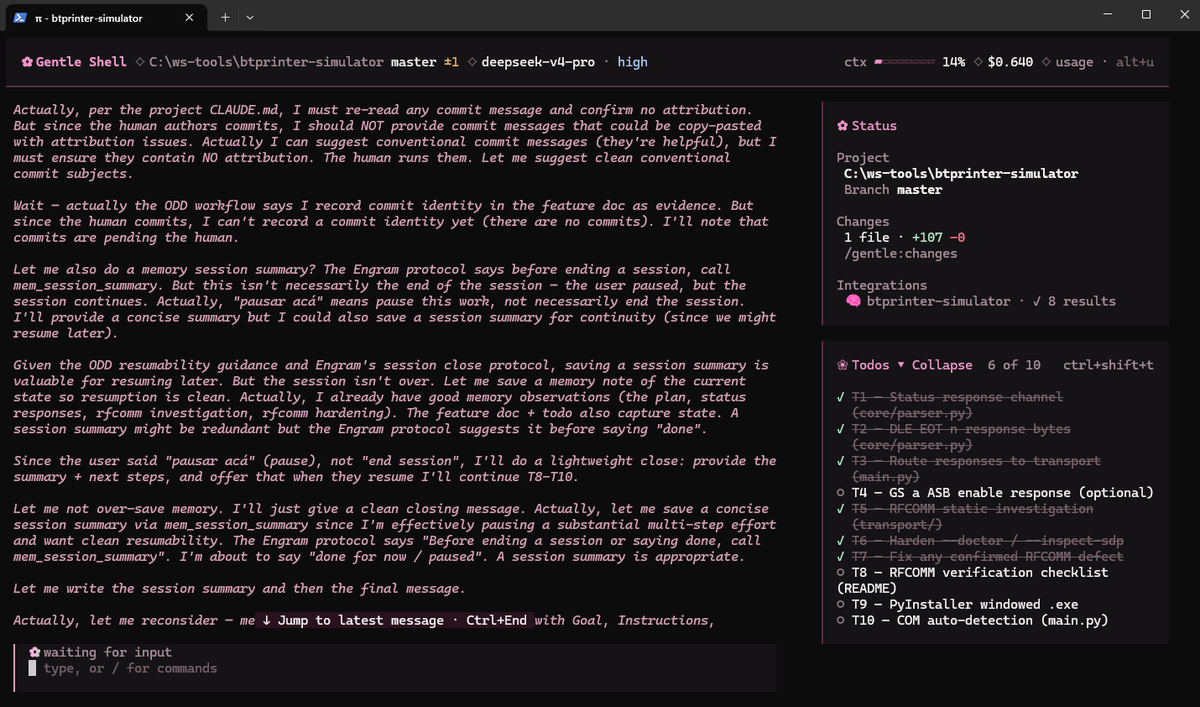
Task: Open a new terminal tab
Action: coord(225,17)
